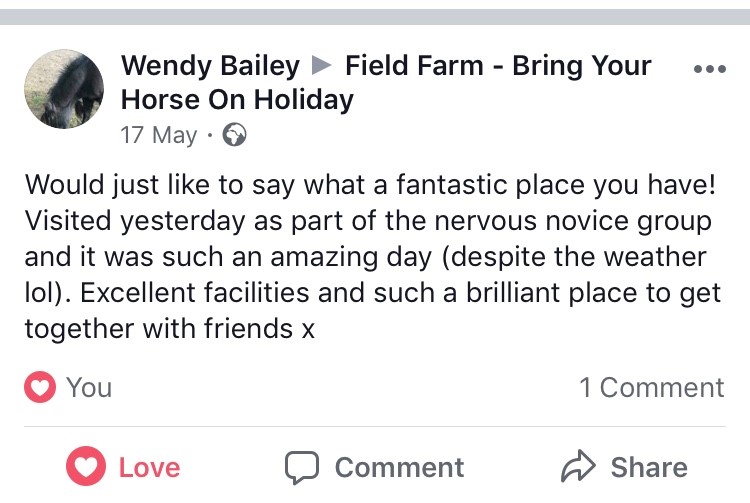Toggle the Love reaction off
The height and width of the screenshot is (503, 750).
pyautogui.click(x=123, y=467)
